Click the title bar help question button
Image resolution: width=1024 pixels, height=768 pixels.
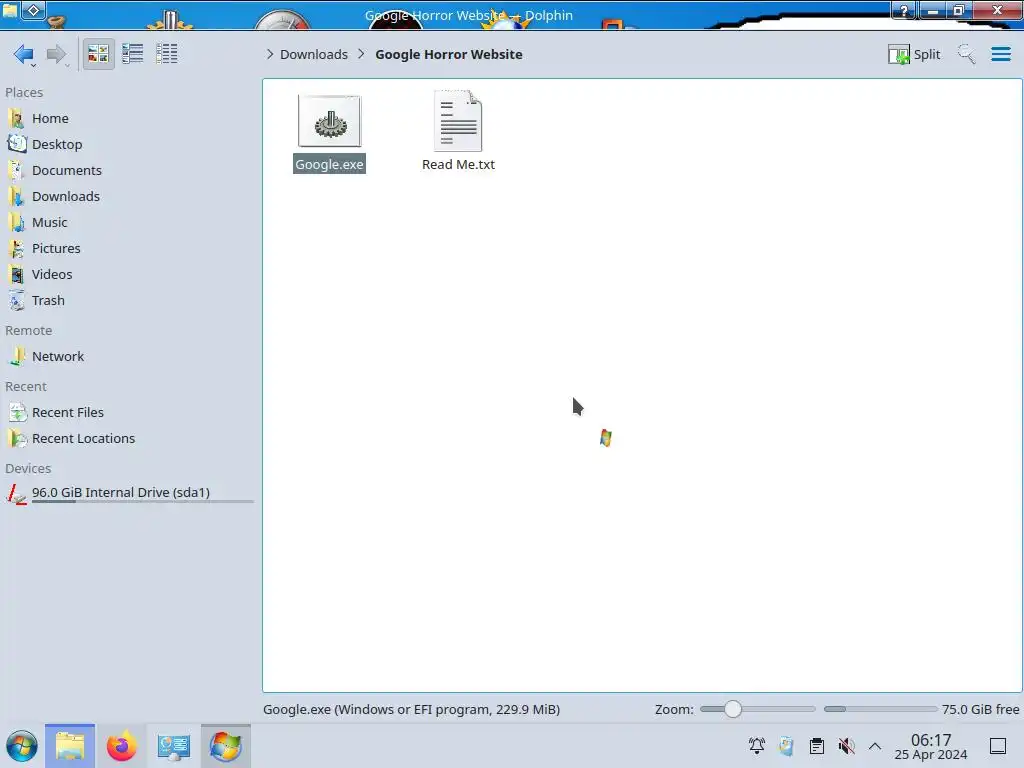904,10
